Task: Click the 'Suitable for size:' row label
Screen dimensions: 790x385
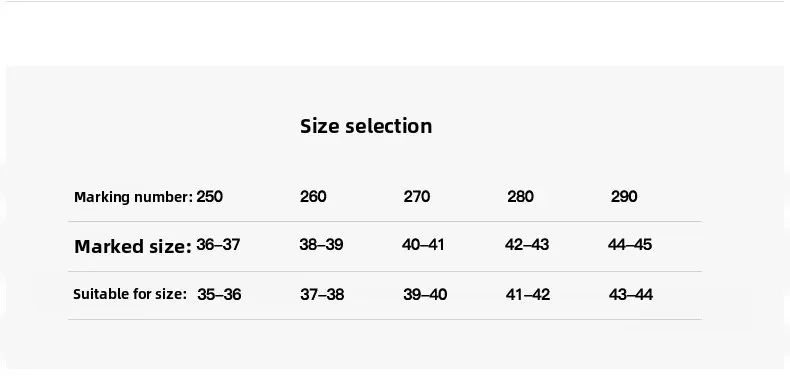Action: pyautogui.click(x=130, y=294)
